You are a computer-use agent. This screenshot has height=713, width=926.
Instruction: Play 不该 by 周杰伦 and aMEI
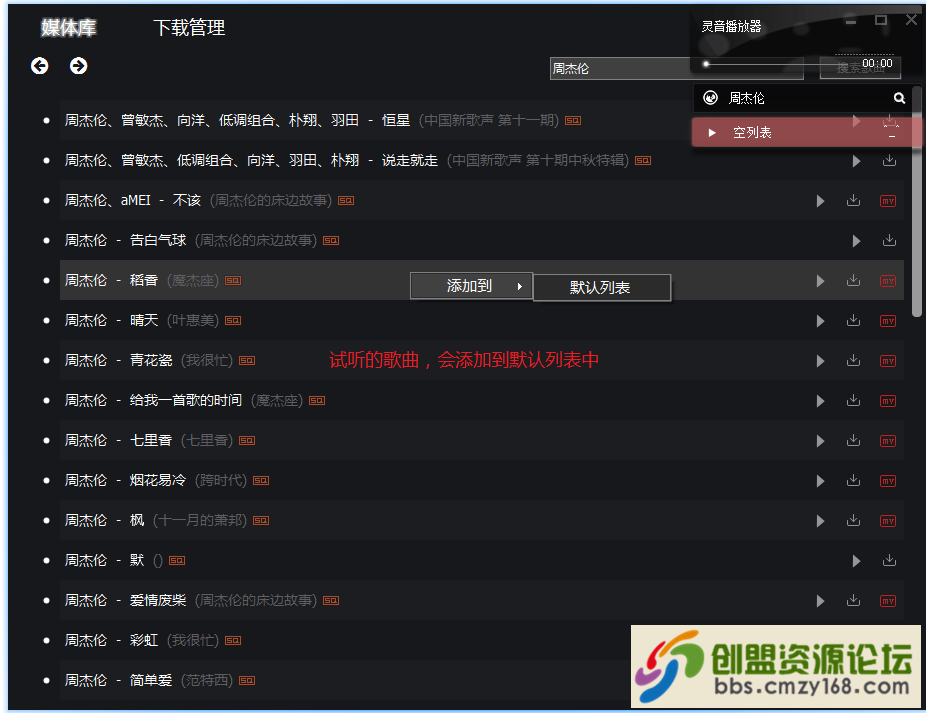[820, 201]
